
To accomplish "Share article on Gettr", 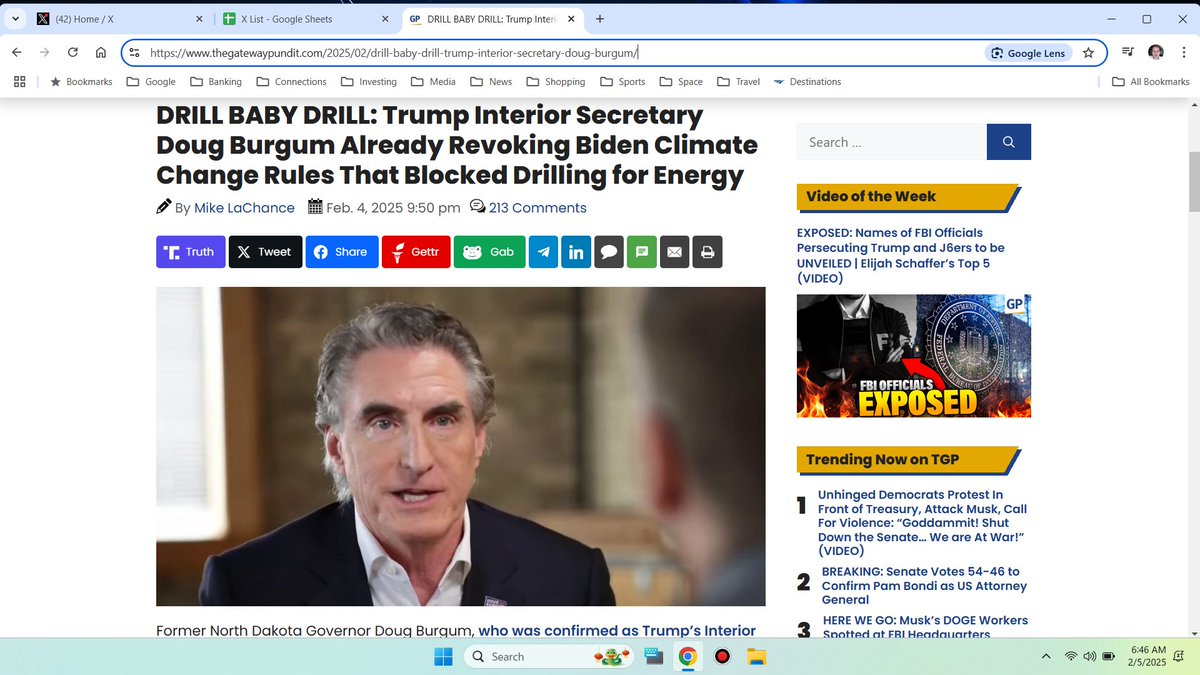I will (x=416, y=252).
